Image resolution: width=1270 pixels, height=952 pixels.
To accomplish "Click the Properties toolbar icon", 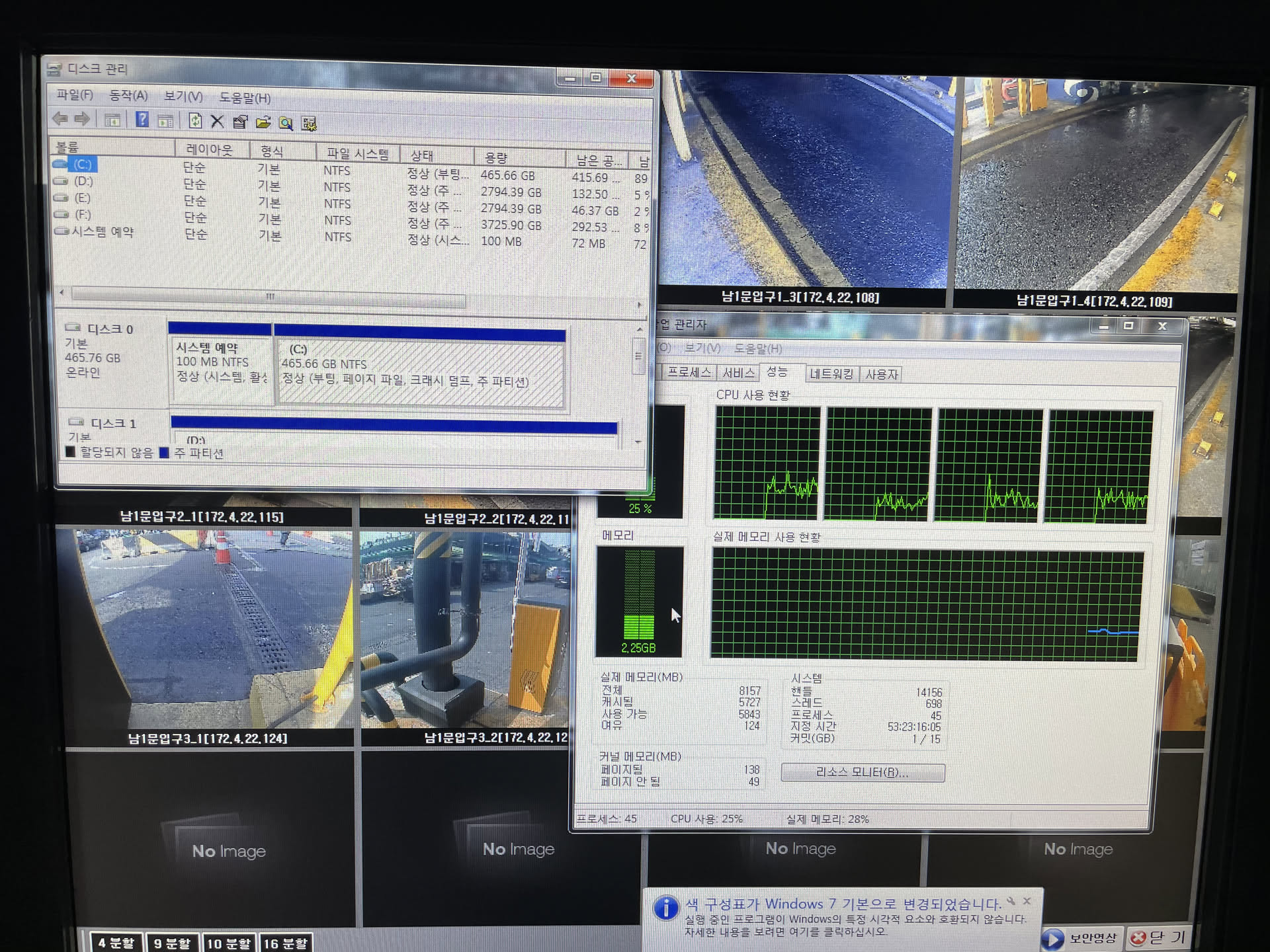I will click(240, 122).
